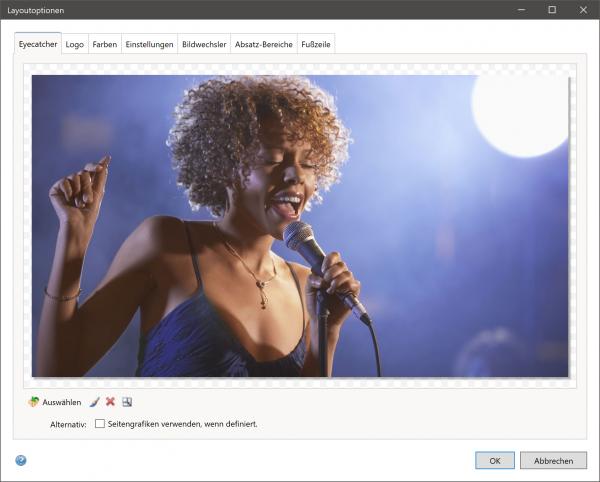The image size is (600, 482).
Task: Open the Logo tab
Action: [75, 44]
